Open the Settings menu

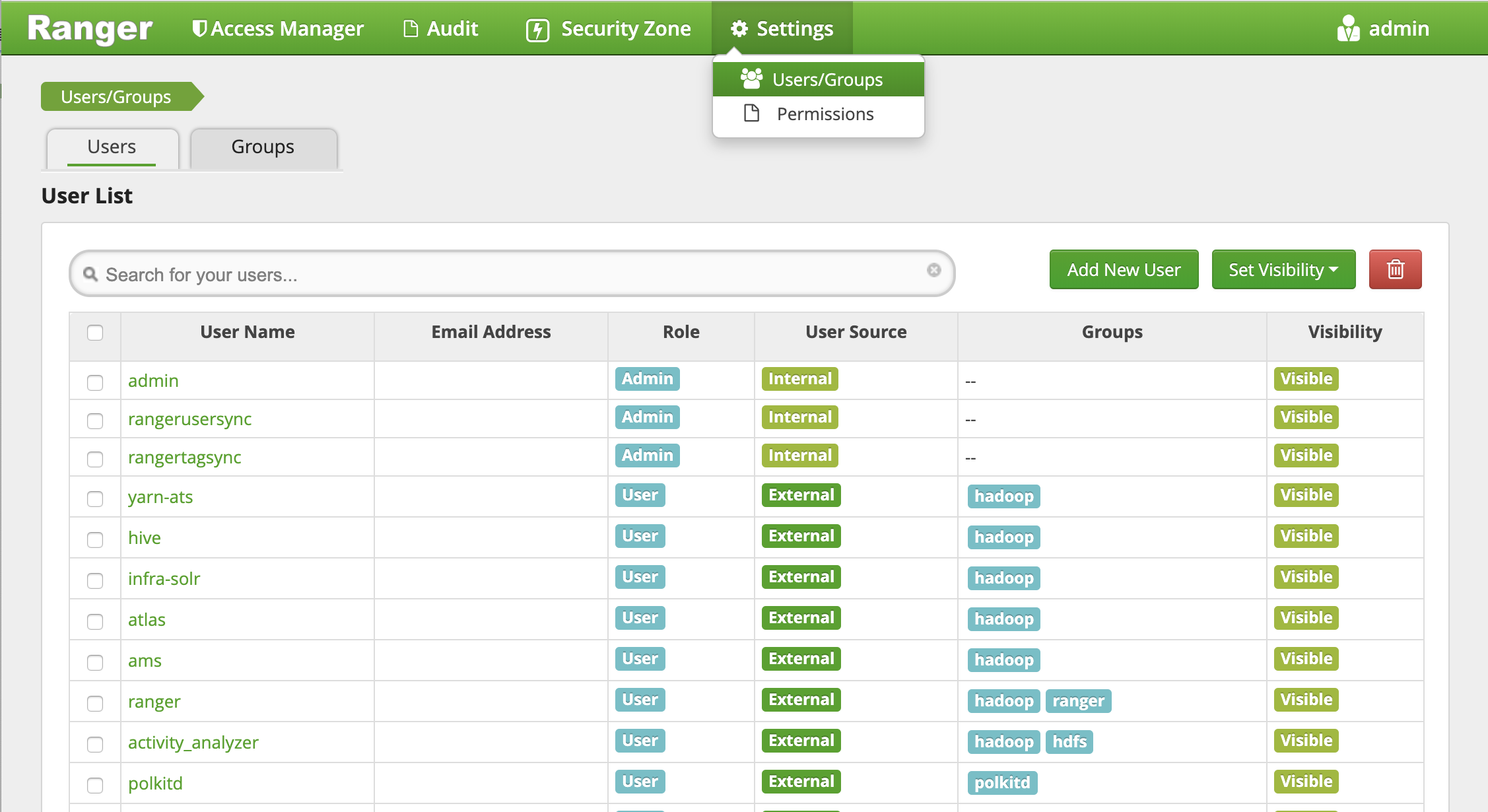coord(782,28)
